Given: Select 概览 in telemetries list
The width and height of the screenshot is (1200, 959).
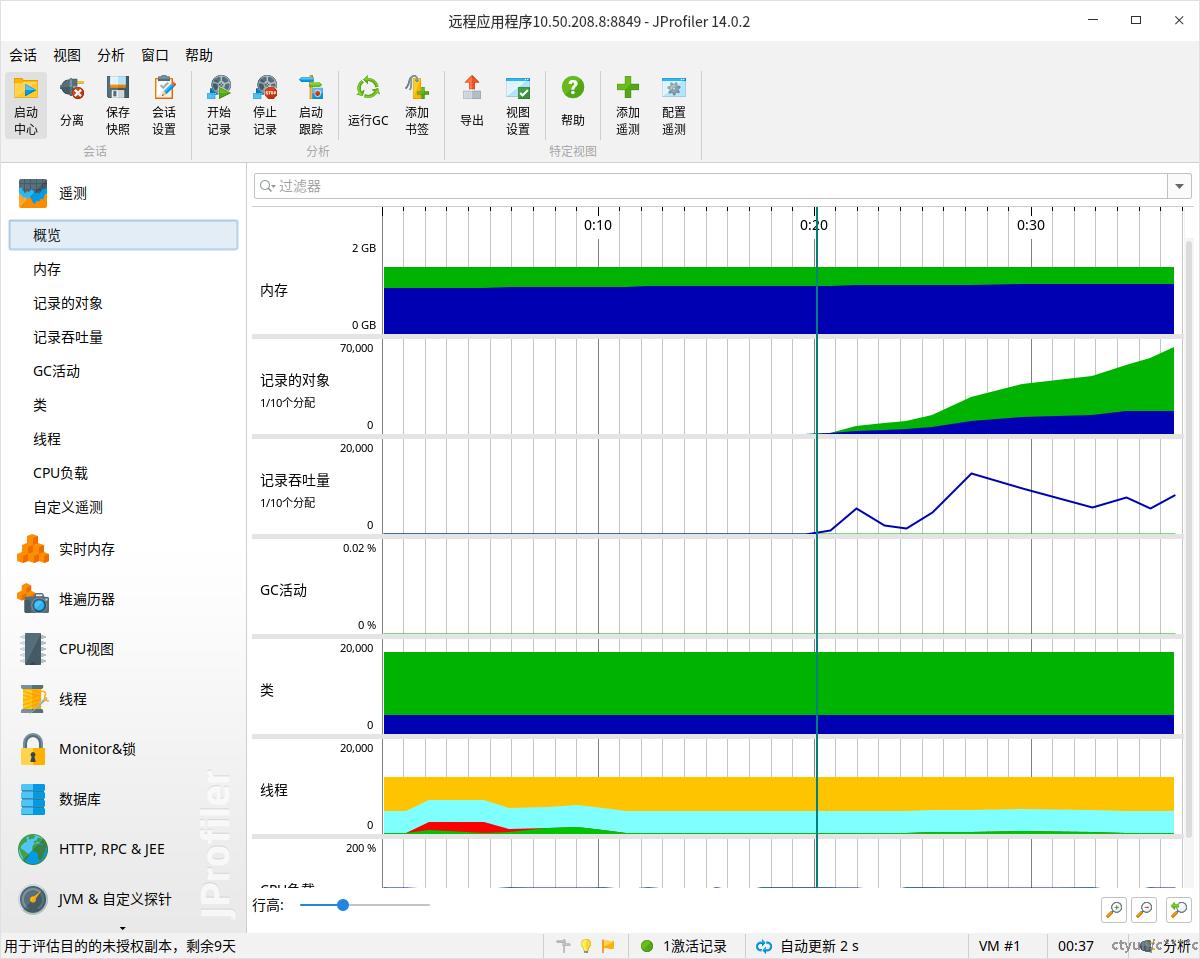Looking at the screenshot, I should (123, 235).
